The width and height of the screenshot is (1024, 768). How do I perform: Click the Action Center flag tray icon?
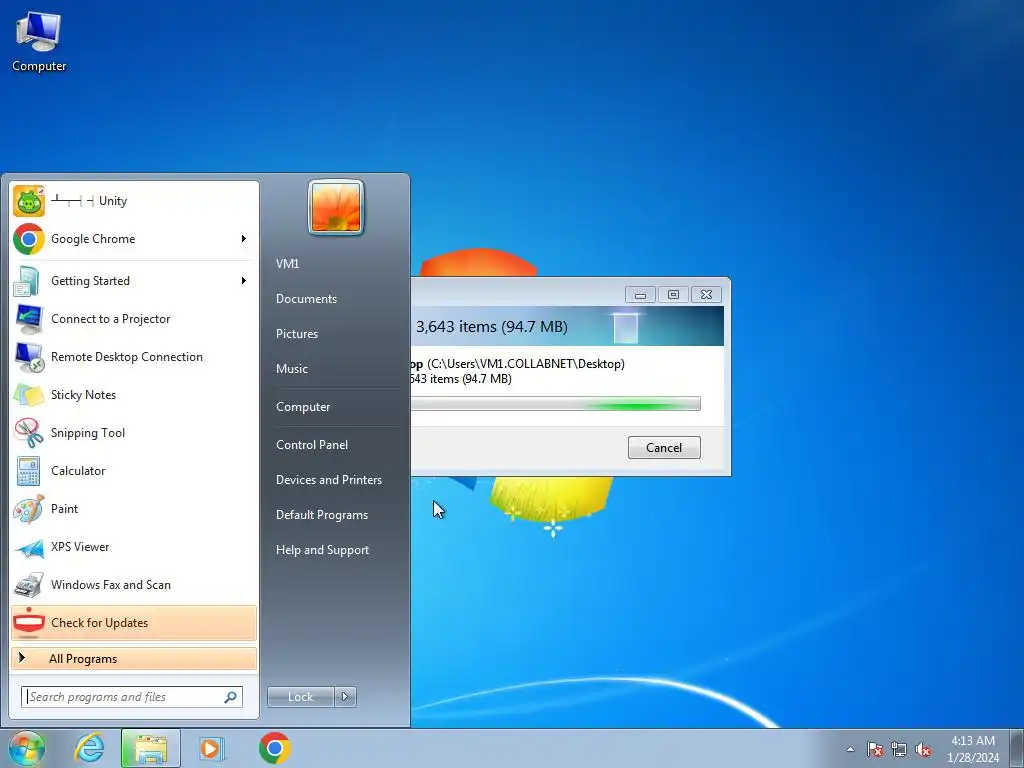pyautogui.click(x=874, y=750)
